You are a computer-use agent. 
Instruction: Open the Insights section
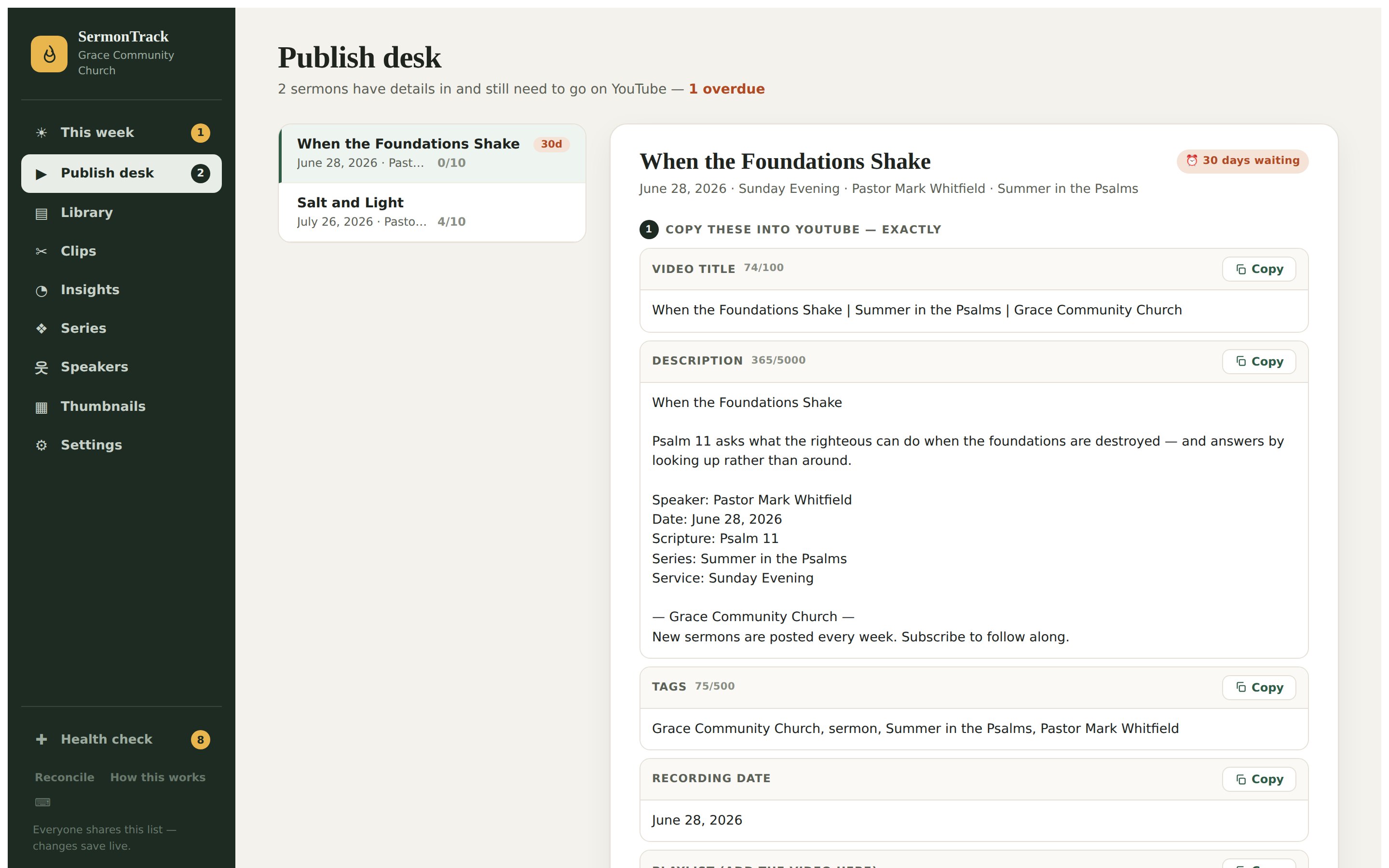(x=121, y=290)
